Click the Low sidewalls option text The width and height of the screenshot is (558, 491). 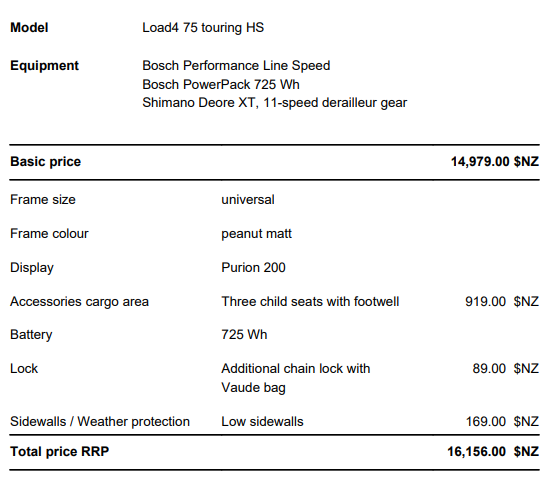(x=262, y=422)
